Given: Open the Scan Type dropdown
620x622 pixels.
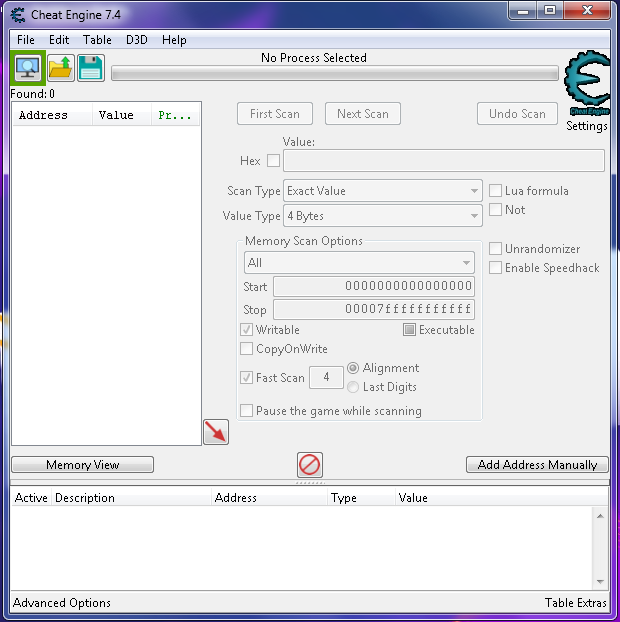Looking at the screenshot, I should (383, 191).
